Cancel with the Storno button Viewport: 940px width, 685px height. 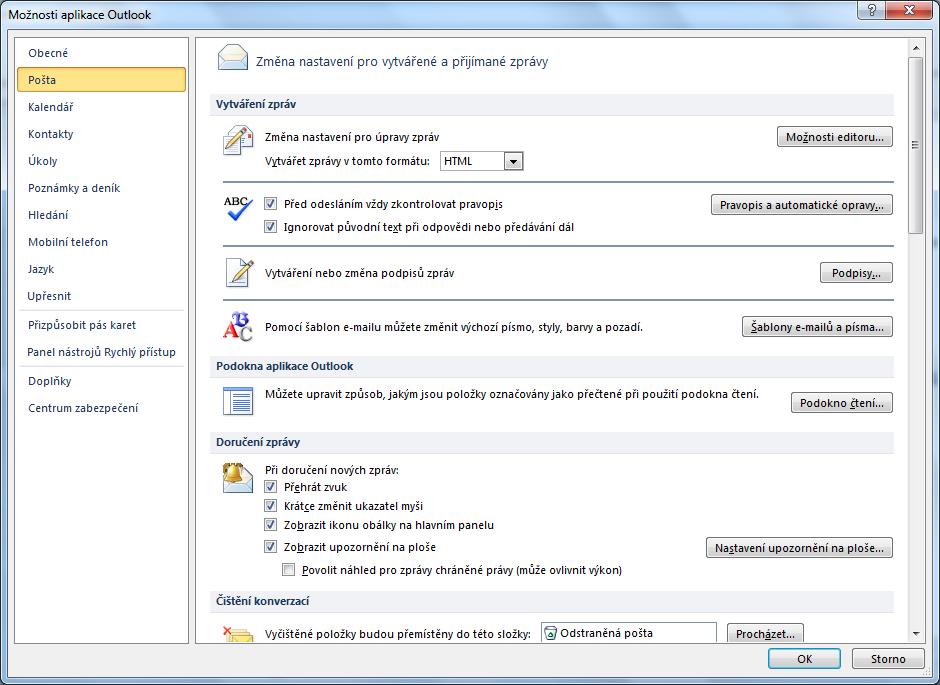point(888,659)
